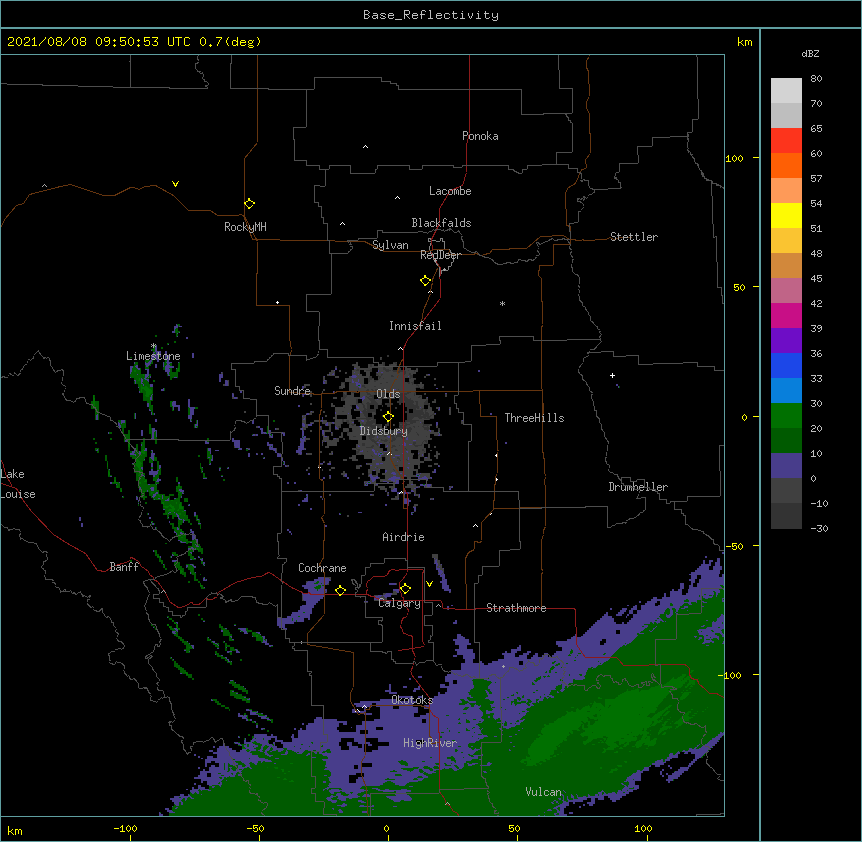Screen dimensions: 862x842
Task: Select the magenta 39-42 dBZ legend swatch
Action: [x=786, y=315]
